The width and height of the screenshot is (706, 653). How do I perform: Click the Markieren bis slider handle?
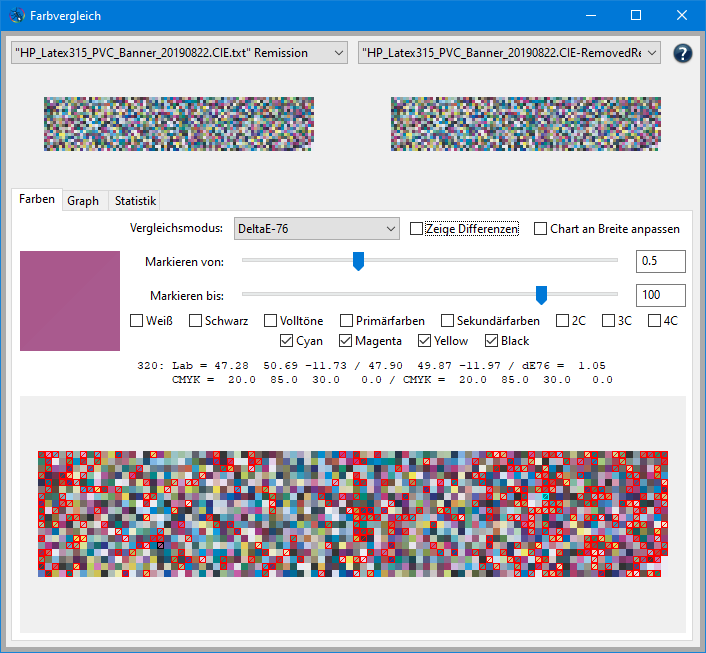click(541, 294)
